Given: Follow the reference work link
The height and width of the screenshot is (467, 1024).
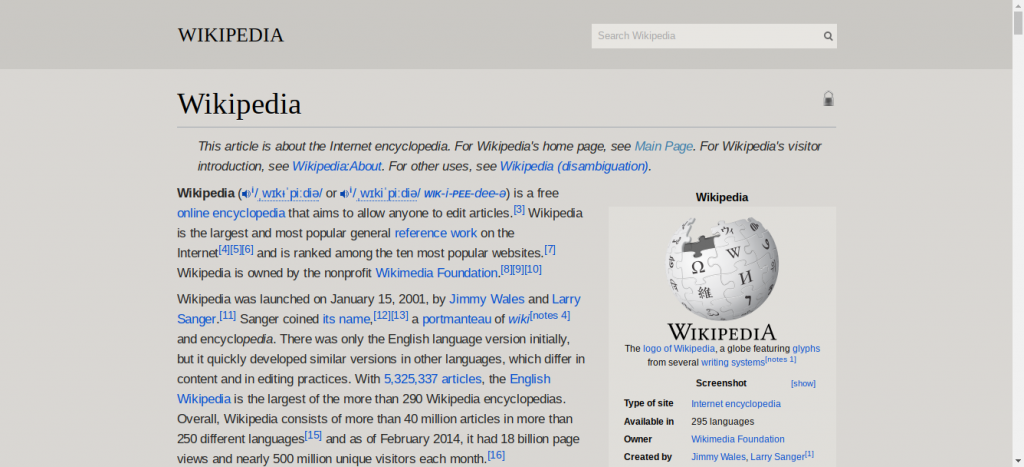Looking at the screenshot, I should (x=436, y=233).
